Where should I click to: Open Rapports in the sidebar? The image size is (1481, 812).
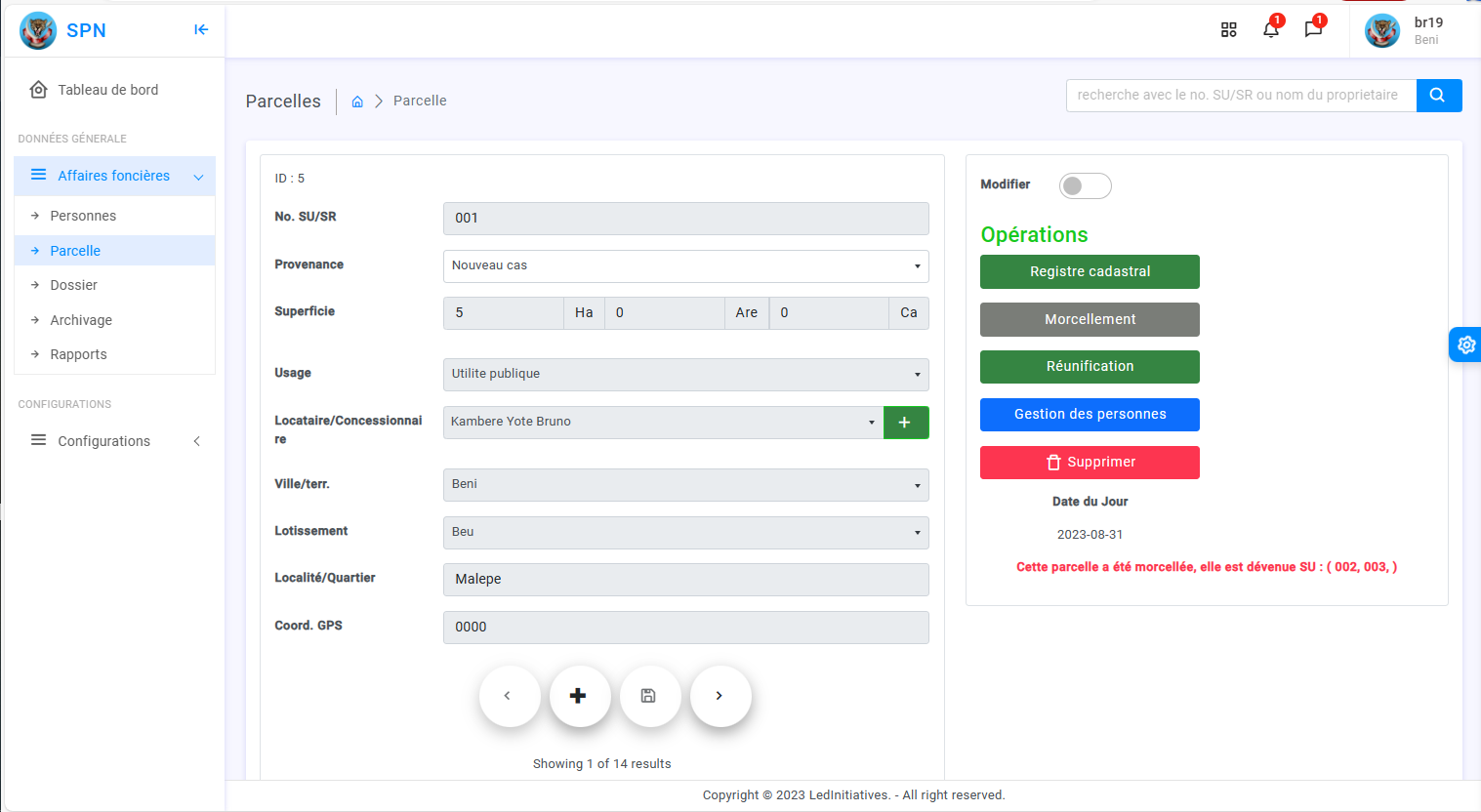pyautogui.click(x=78, y=354)
